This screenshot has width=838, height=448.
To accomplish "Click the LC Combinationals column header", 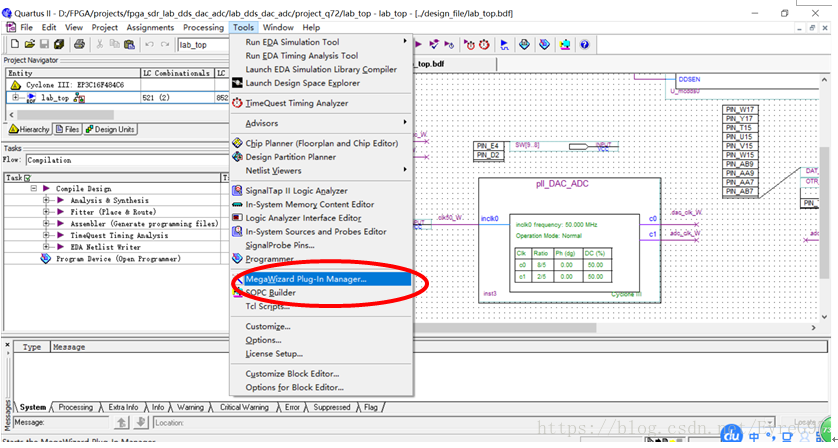I will [x=177, y=73].
